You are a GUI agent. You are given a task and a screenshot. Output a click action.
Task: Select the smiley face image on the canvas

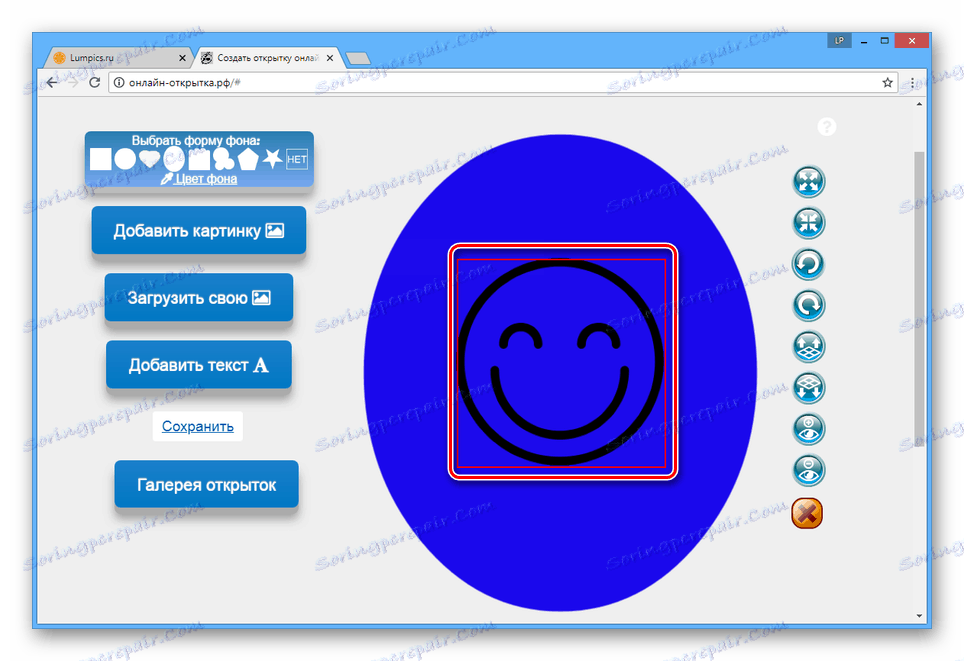[561, 362]
